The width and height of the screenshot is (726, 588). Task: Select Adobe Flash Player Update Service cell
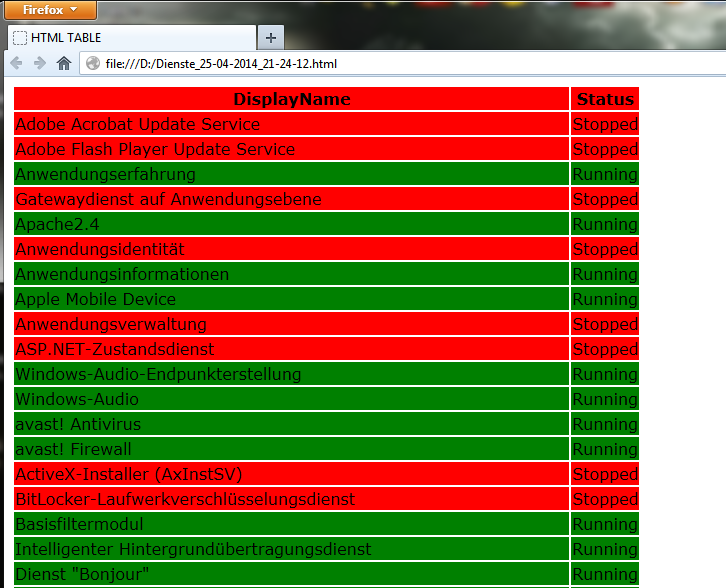291,149
